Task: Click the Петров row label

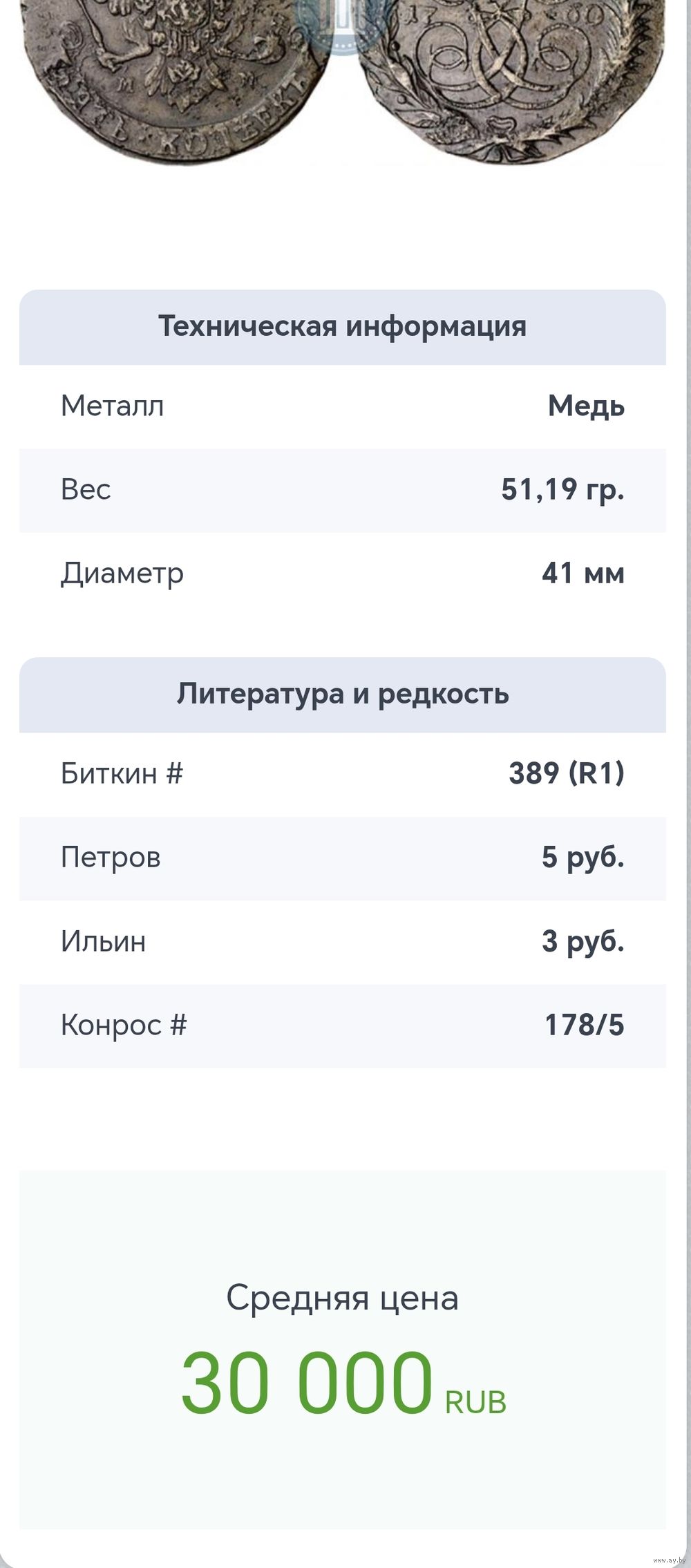Action: coord(111,858)
